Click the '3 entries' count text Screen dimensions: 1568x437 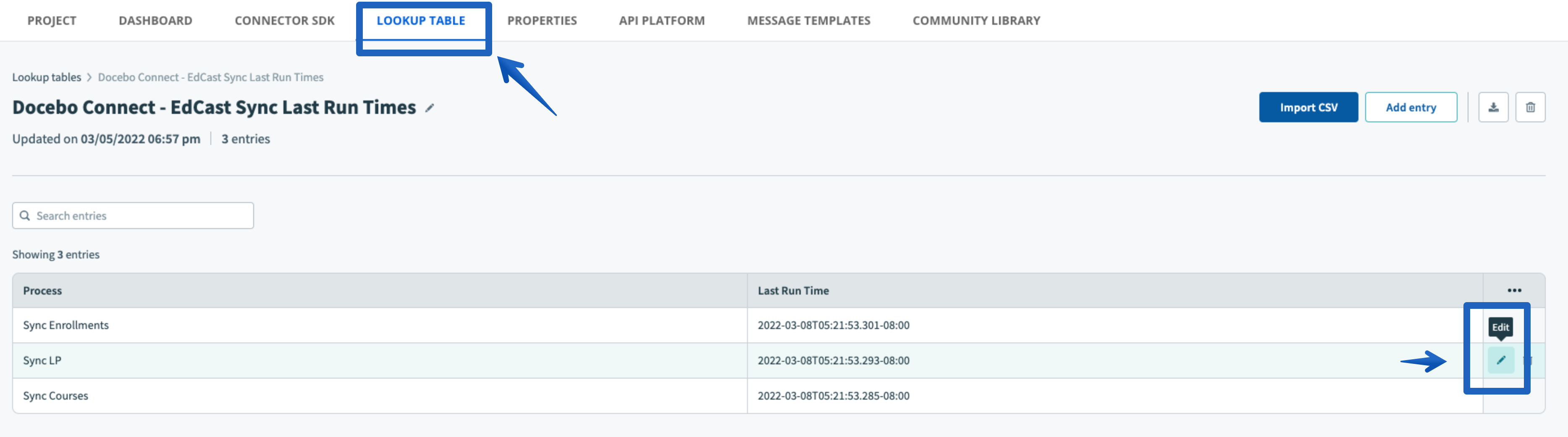point(245,139)
